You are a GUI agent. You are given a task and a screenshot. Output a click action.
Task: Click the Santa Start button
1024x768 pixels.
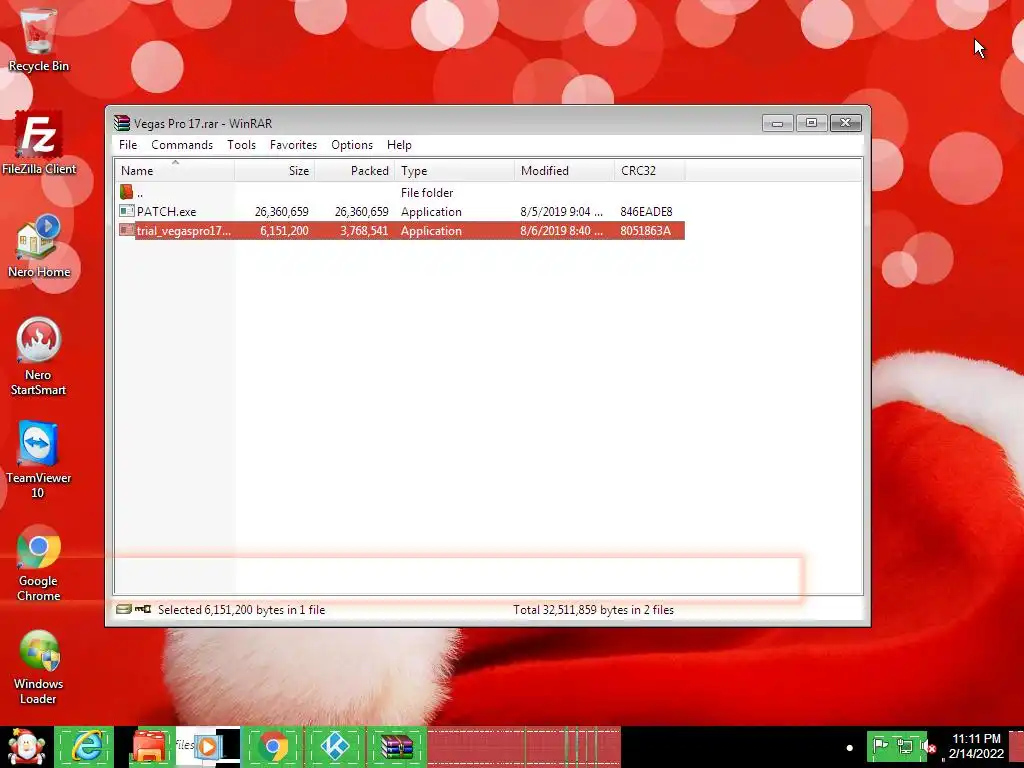pyautogui.click(x=25, y=747)
